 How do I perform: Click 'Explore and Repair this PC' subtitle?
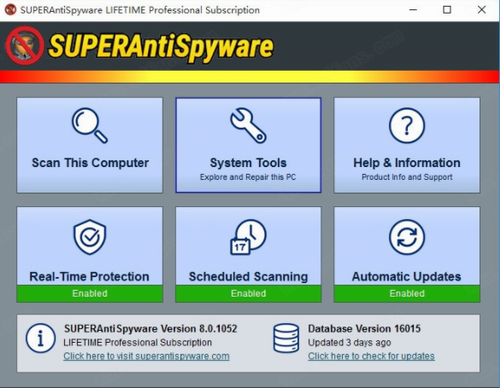click(248, 177)
